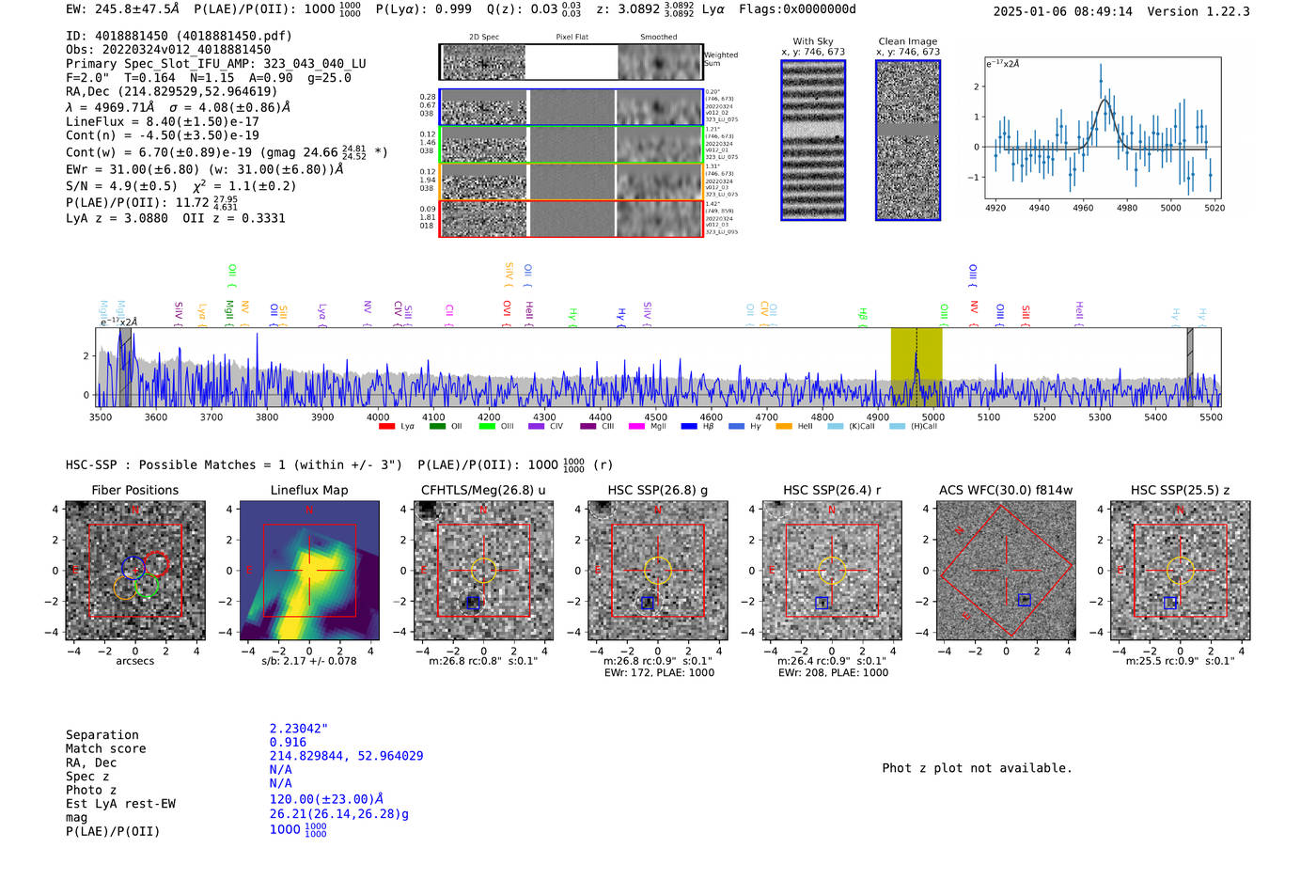Select the wavelength λ = 4969.71Å line
This screenshot has width=1316, height=896.
click(178, 107)
